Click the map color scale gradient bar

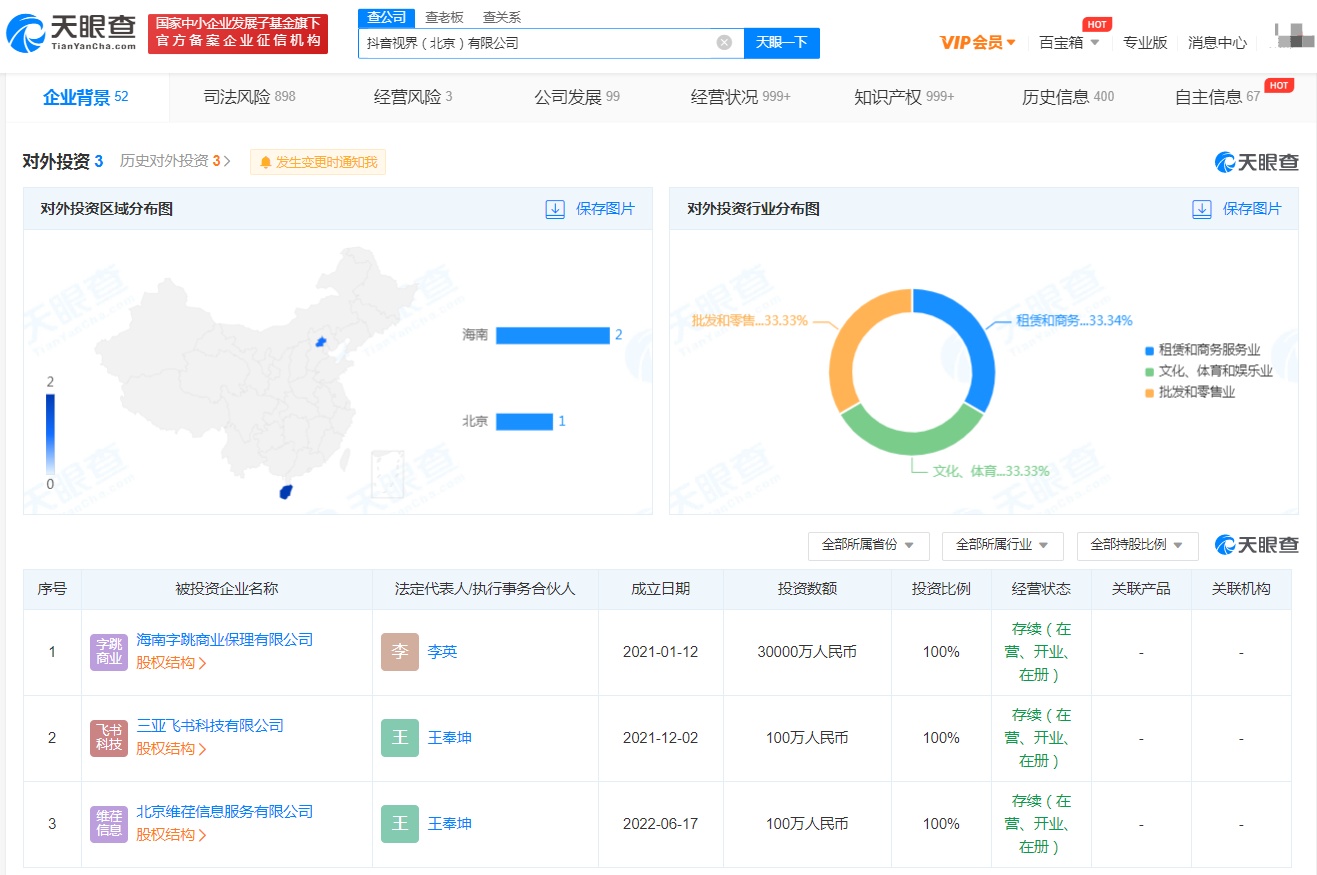[x=50, y=434]
